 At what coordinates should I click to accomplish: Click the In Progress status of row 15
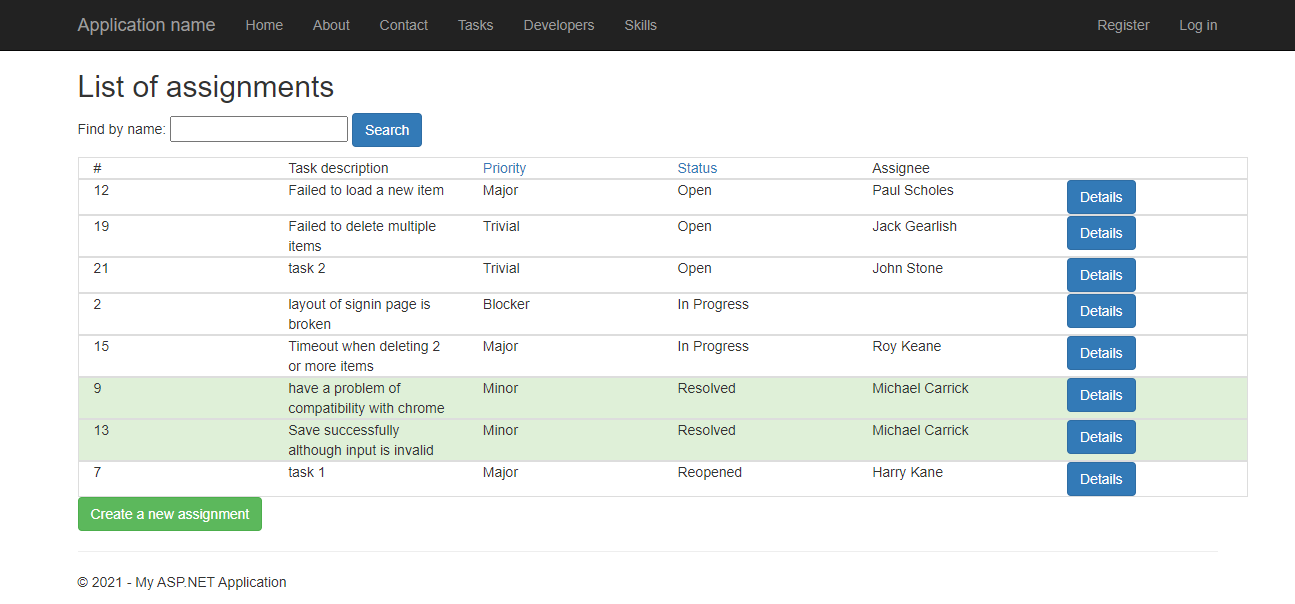[713, 346]
